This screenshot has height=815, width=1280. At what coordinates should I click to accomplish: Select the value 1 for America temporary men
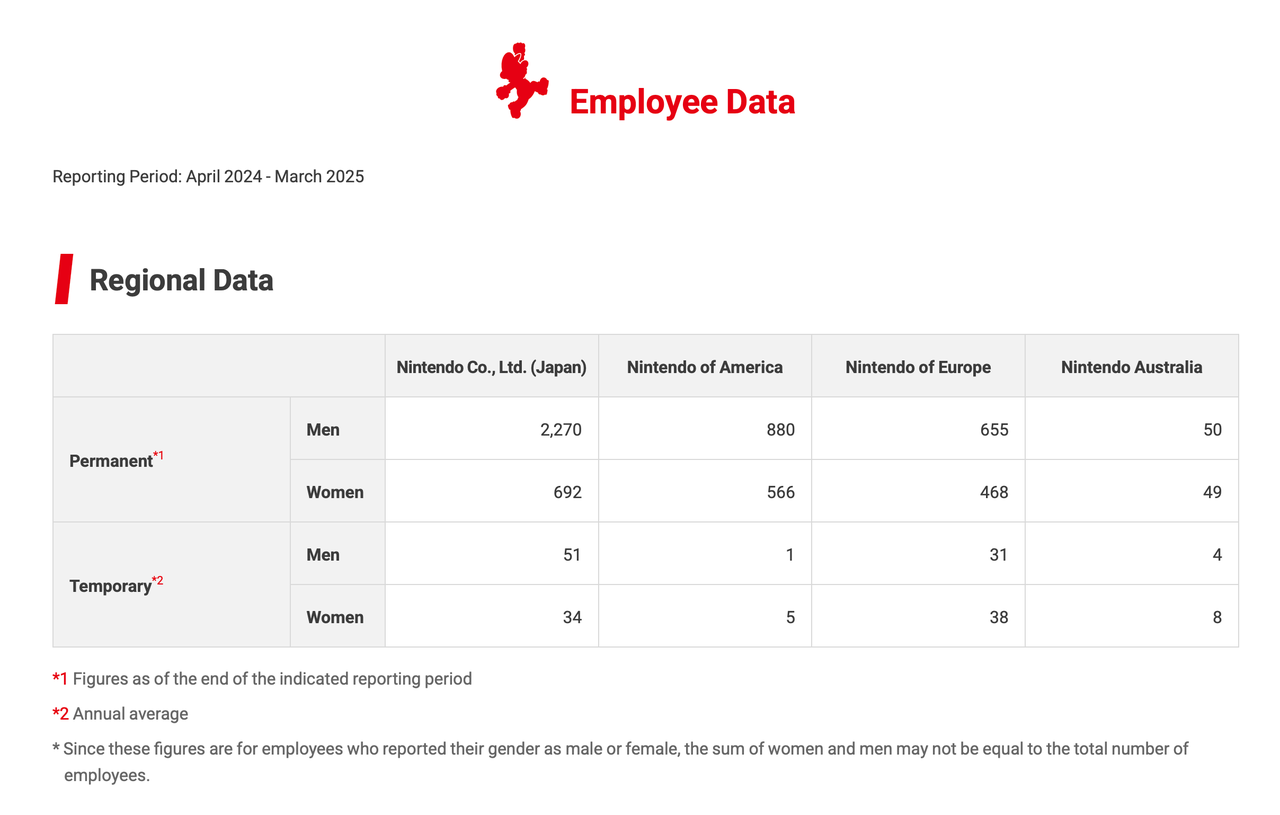pos(790,555)
